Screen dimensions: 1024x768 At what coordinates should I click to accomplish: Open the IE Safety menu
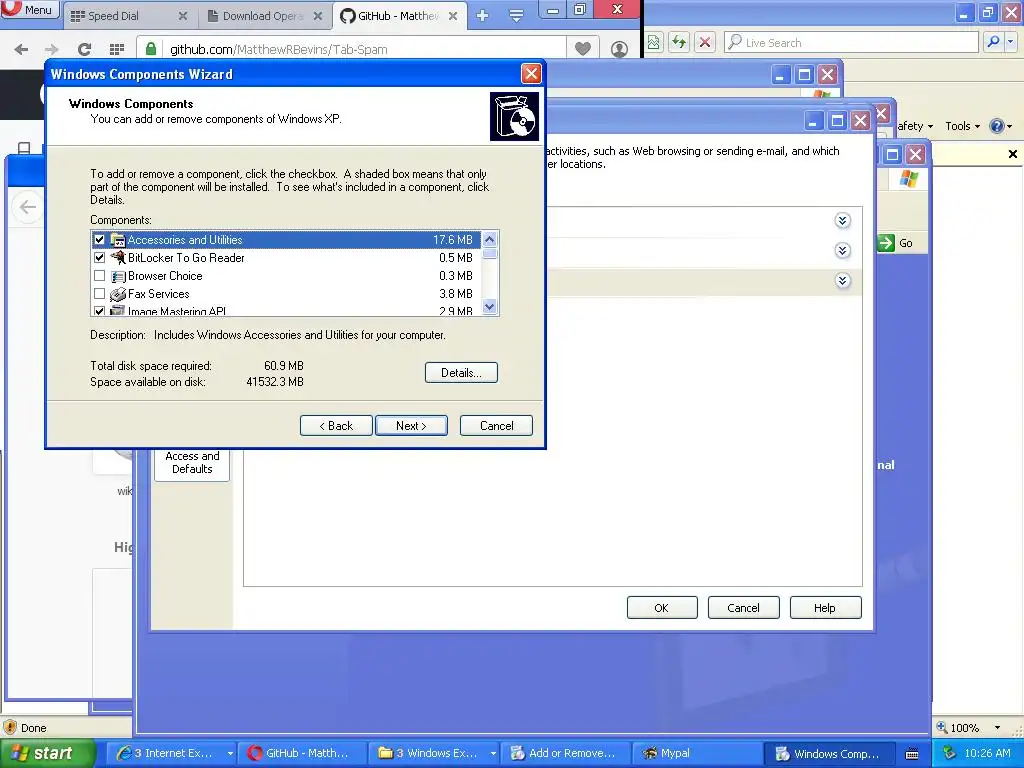916,126
